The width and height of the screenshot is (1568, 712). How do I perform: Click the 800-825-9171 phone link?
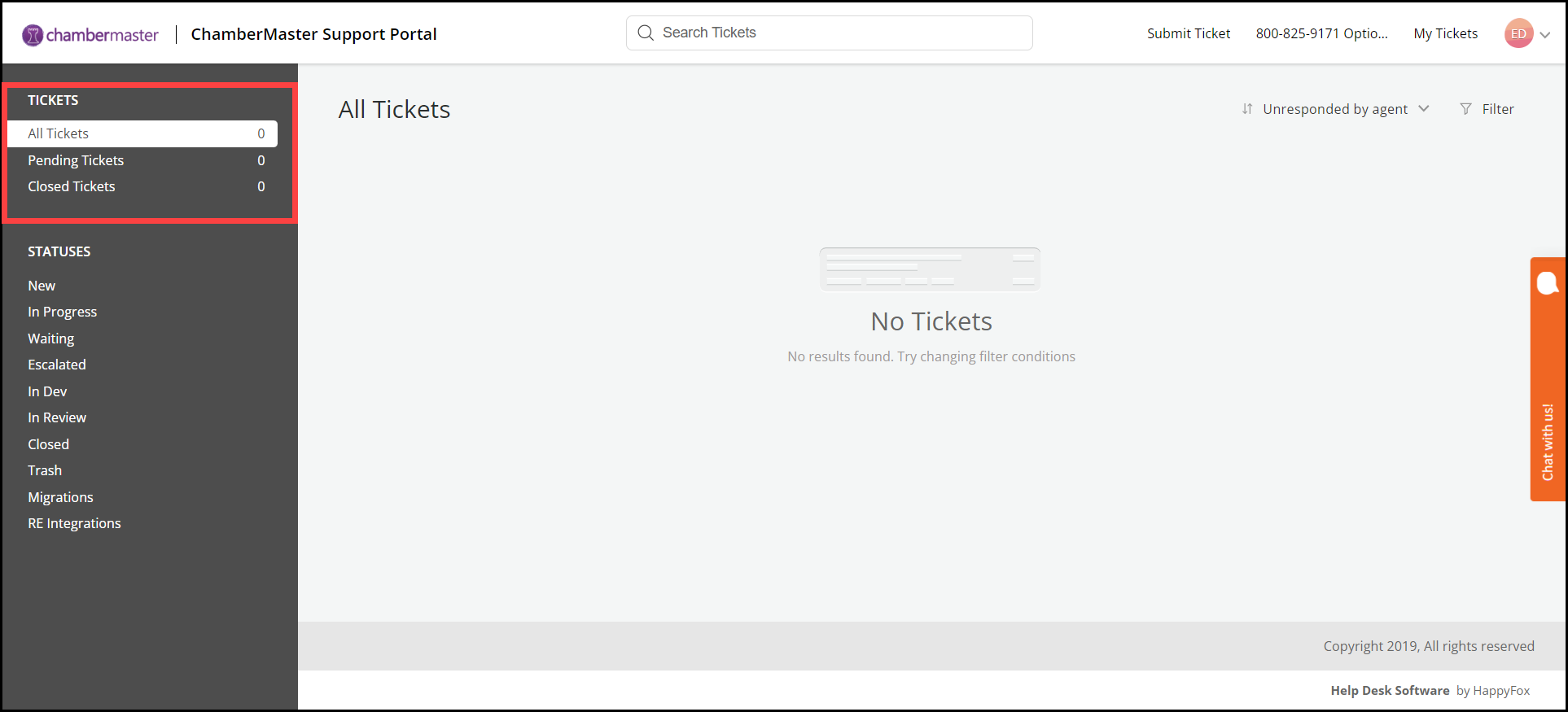tap(1321, 33)
